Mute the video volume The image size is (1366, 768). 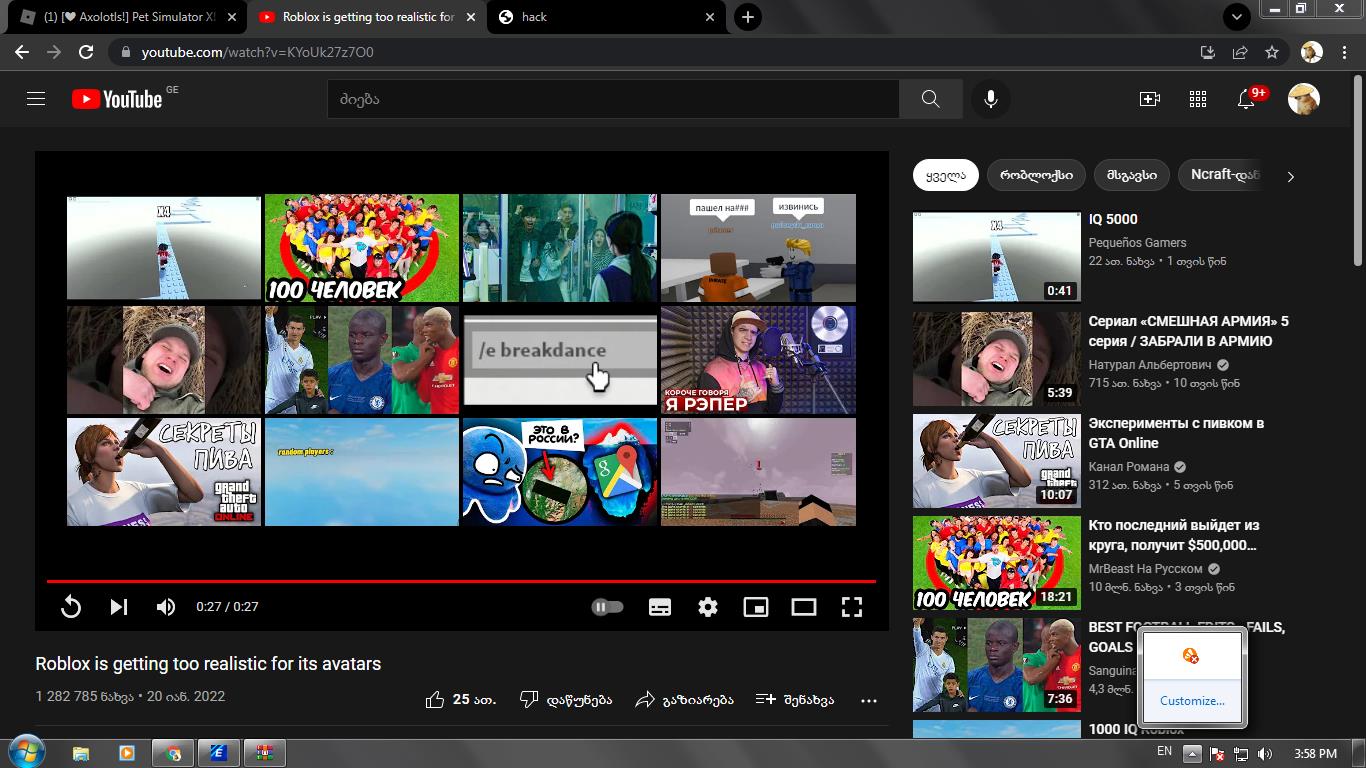[166, 607]
